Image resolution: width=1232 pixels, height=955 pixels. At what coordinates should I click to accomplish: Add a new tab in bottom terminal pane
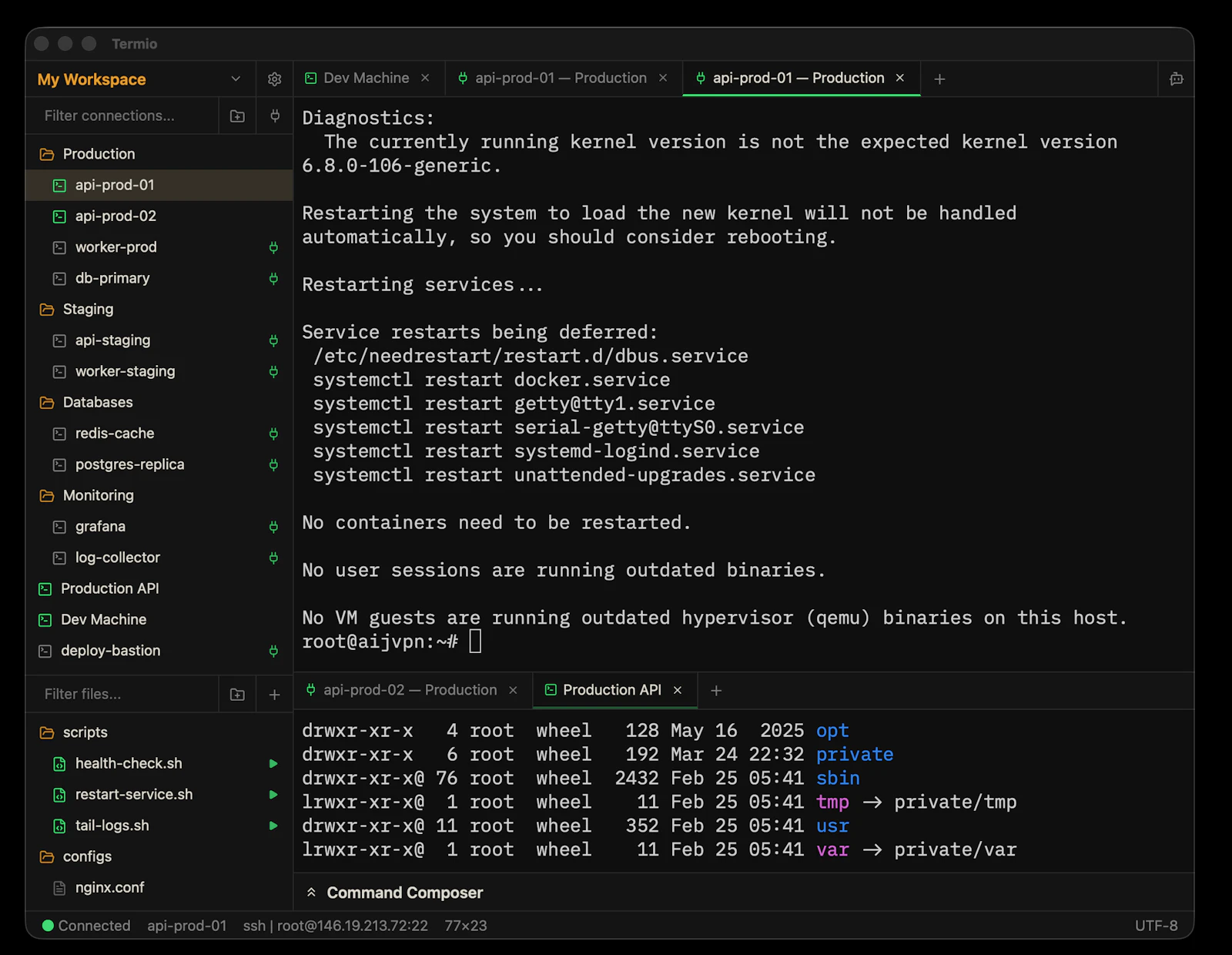pos(716,691)
